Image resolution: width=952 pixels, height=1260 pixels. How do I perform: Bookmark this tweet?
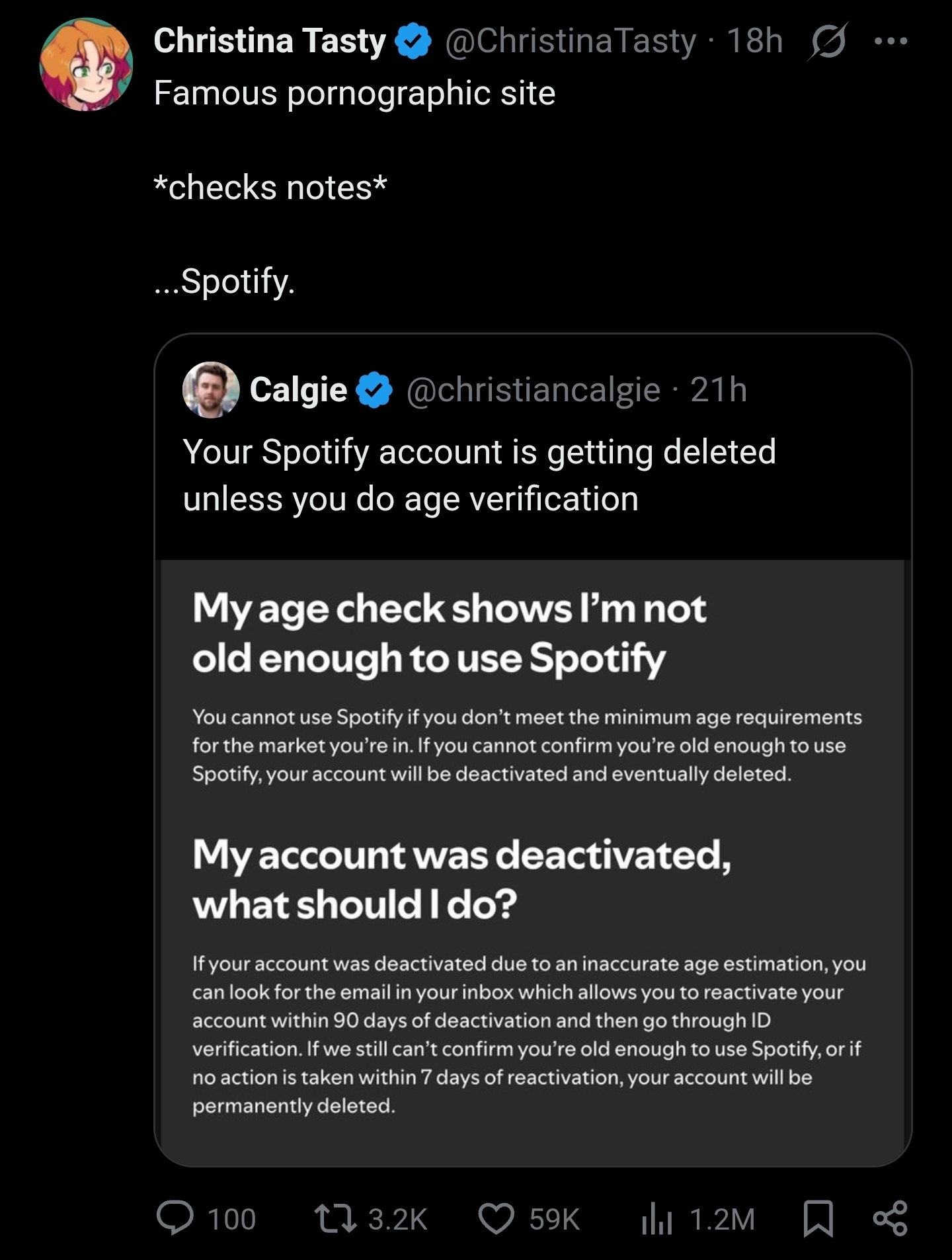[x=818, y=1219]
